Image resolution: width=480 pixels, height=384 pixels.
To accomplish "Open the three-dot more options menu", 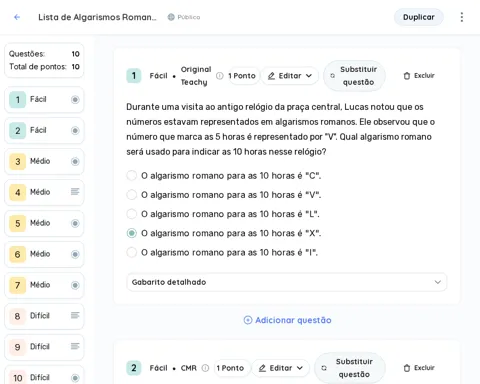I will click(462, 17).
